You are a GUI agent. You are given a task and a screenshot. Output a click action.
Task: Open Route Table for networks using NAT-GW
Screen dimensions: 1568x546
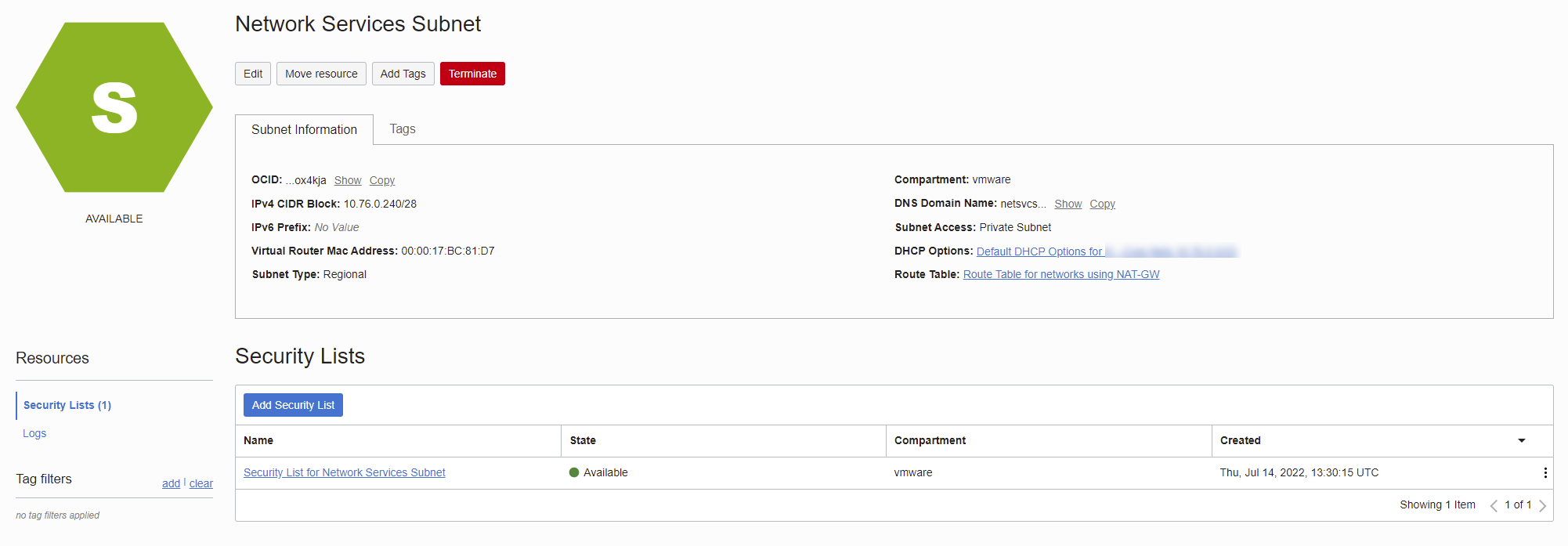click(x=1060, y=274)
